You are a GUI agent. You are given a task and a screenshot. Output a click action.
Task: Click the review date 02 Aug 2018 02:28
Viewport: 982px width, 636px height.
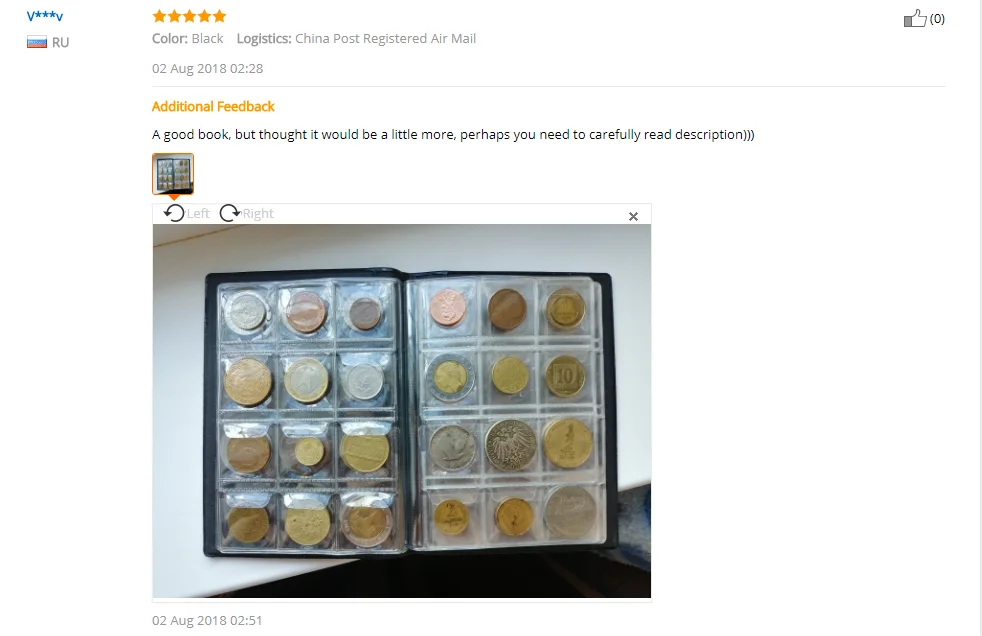tap(207, 68)
